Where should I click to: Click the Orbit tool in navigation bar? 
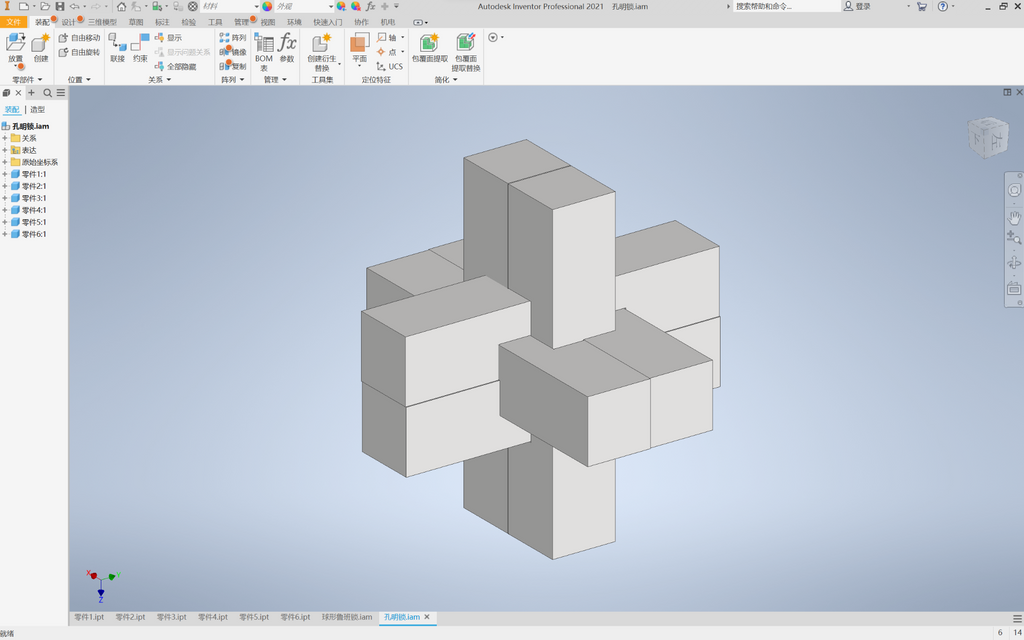tap(1014, 263)
